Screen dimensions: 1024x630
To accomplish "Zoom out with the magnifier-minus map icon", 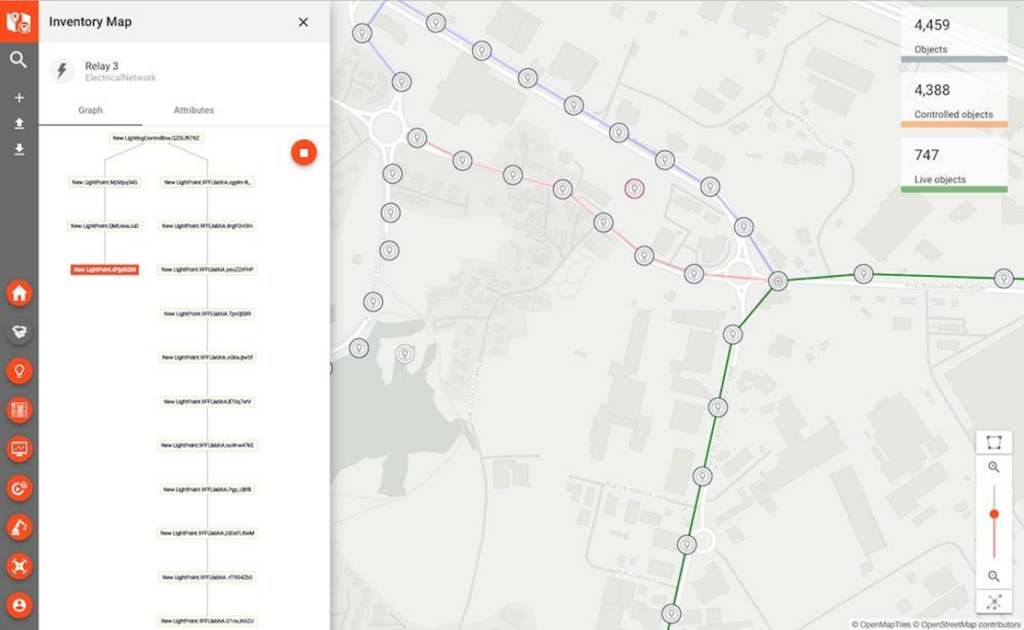I will tap(995, 576).
